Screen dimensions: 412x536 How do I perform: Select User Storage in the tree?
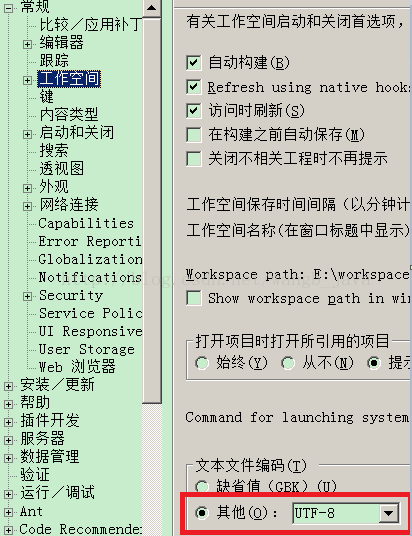tap(87, 349)
